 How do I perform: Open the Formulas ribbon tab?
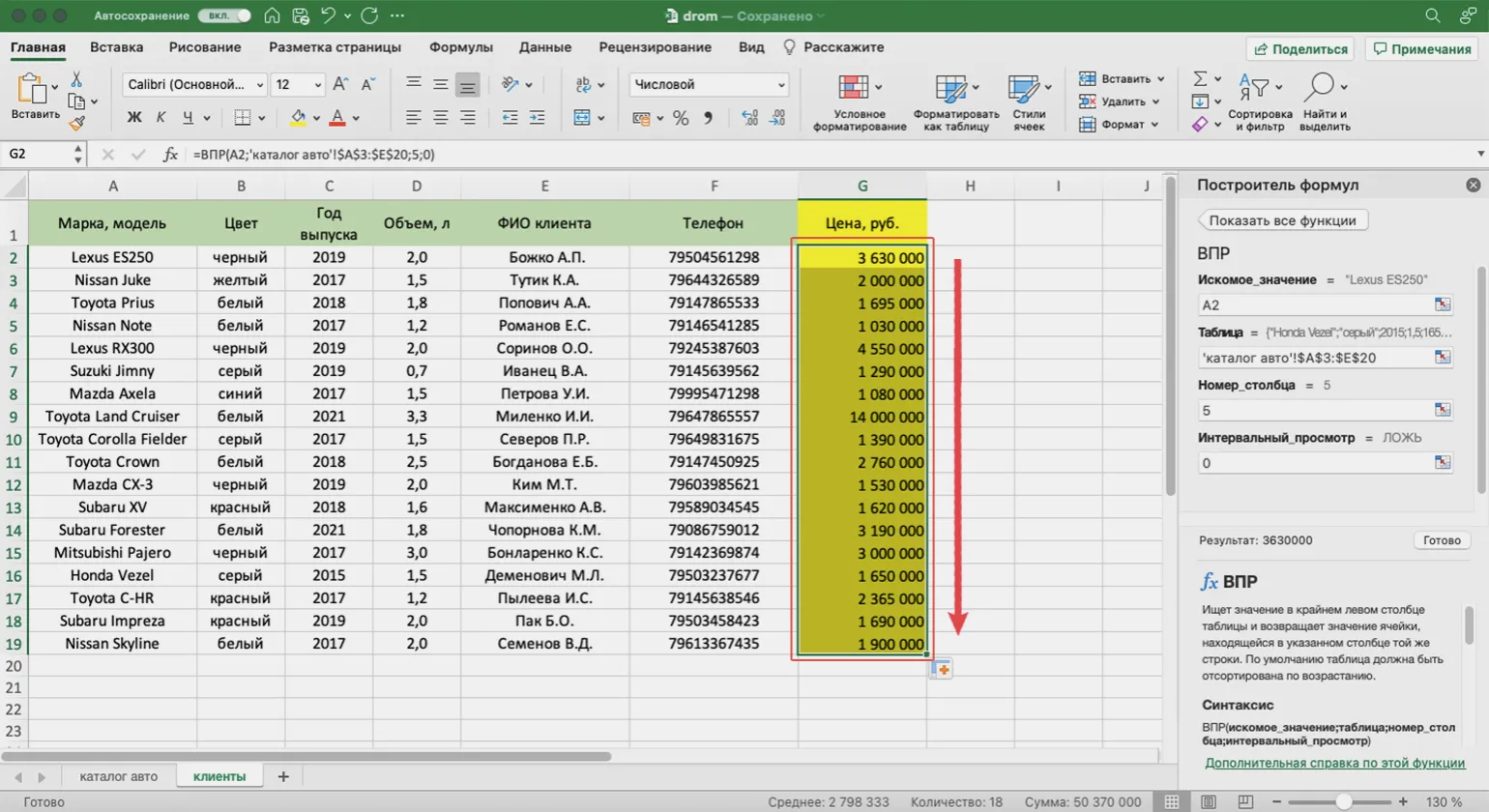[x=460, y=47]
